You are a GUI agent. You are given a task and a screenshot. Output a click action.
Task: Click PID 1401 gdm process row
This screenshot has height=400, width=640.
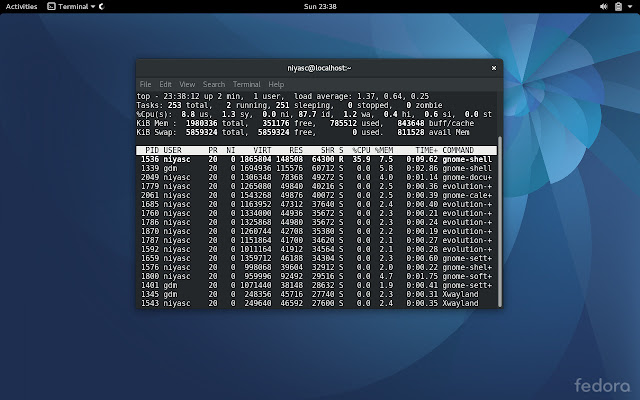316,285
